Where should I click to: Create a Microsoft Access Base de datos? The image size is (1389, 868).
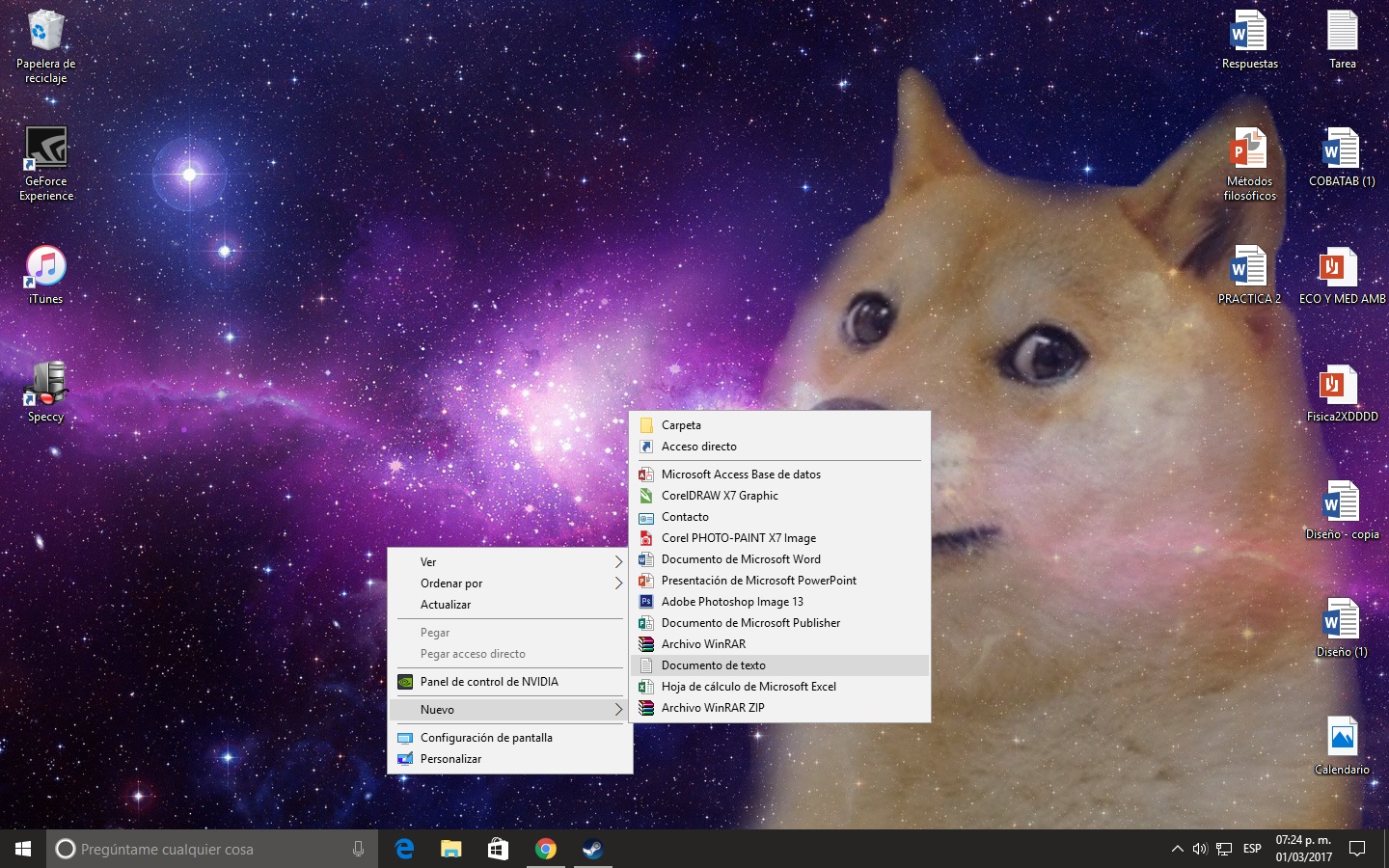point(779,475)
